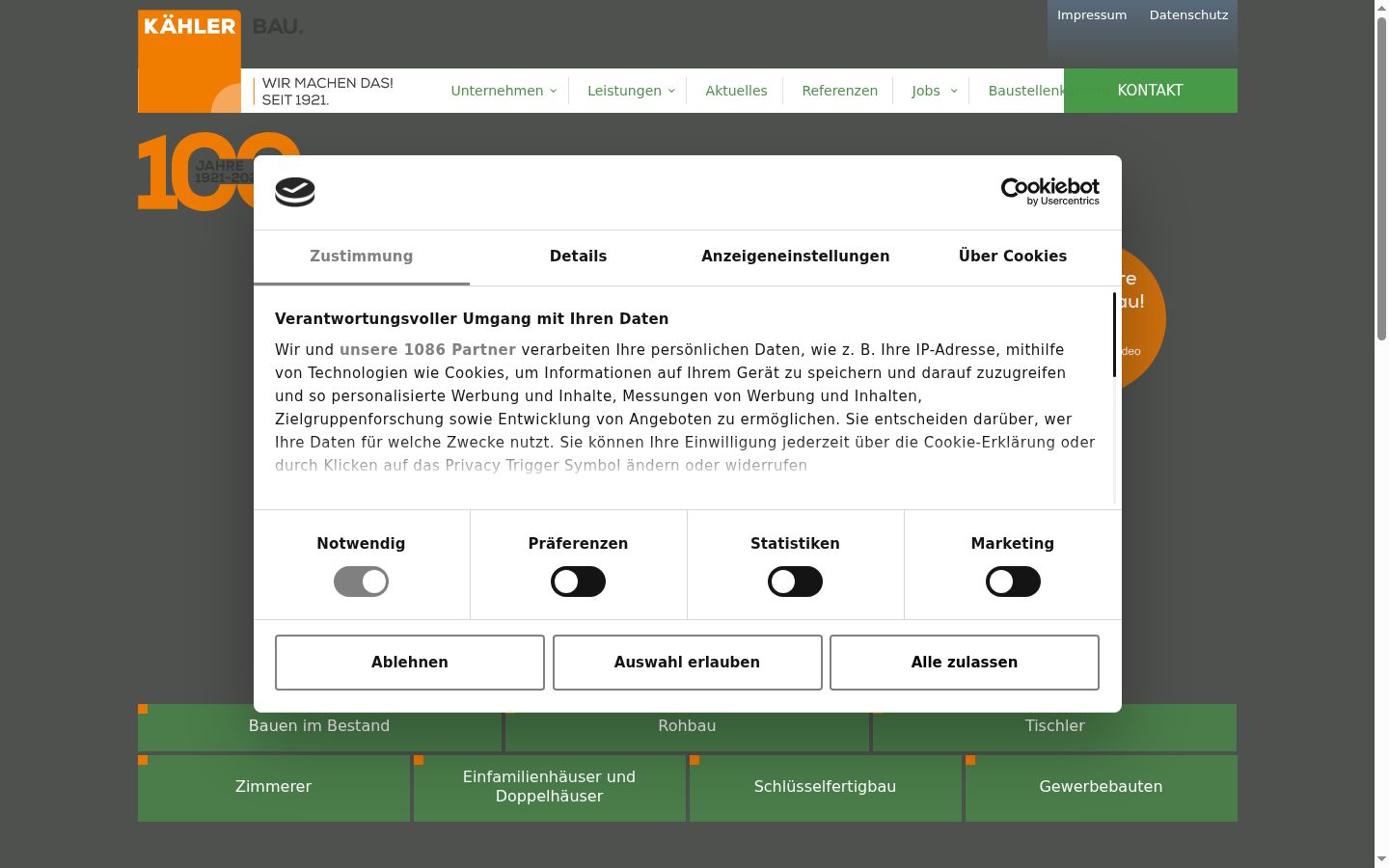The height and width of the screenshot is (868, 1389).
Task: Open the Impressum link
Action: point(1092,15)
